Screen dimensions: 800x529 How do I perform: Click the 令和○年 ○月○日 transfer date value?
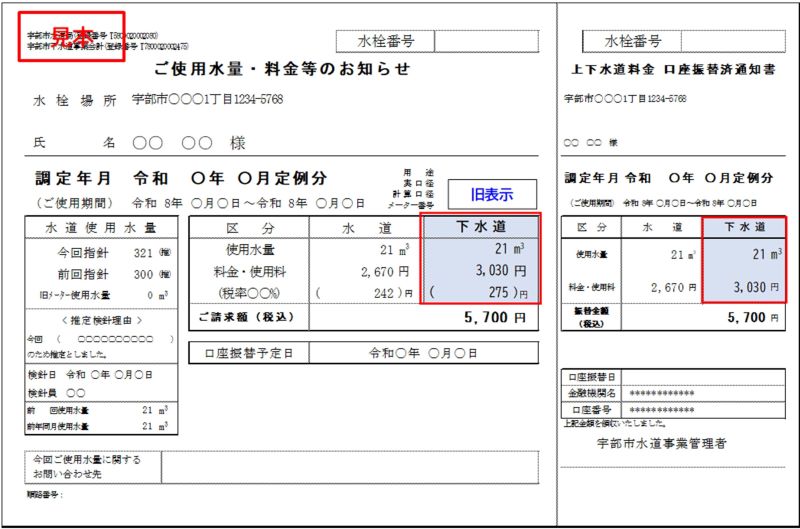[x=423, y=353]
